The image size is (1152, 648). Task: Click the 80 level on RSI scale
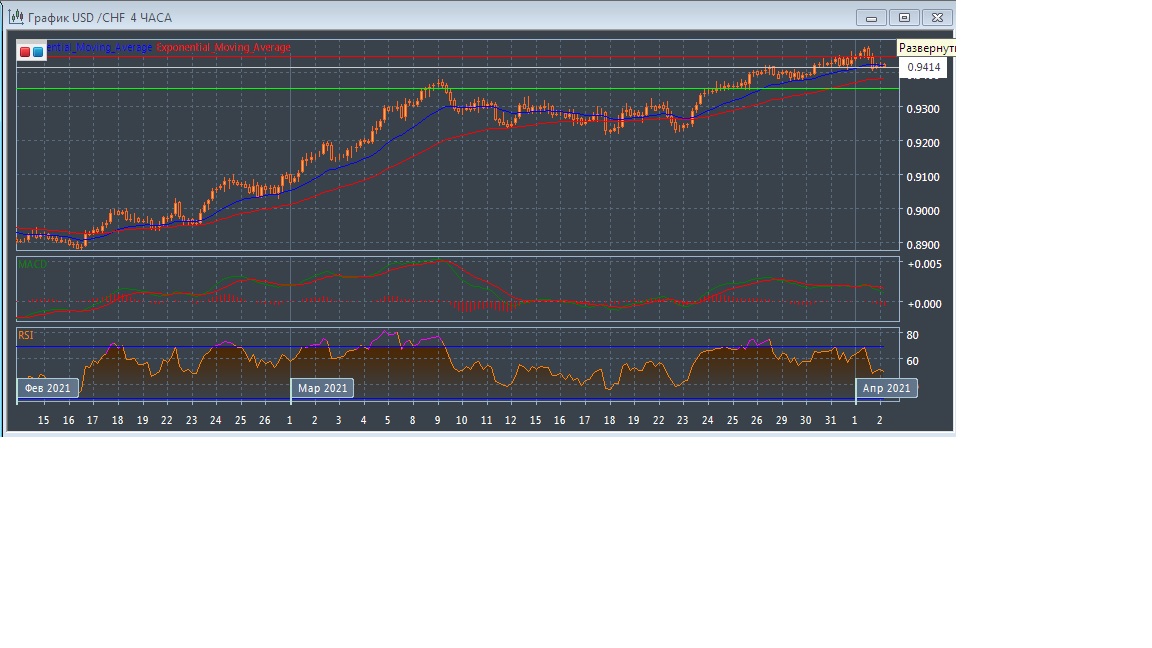click(x=912, y=336)
